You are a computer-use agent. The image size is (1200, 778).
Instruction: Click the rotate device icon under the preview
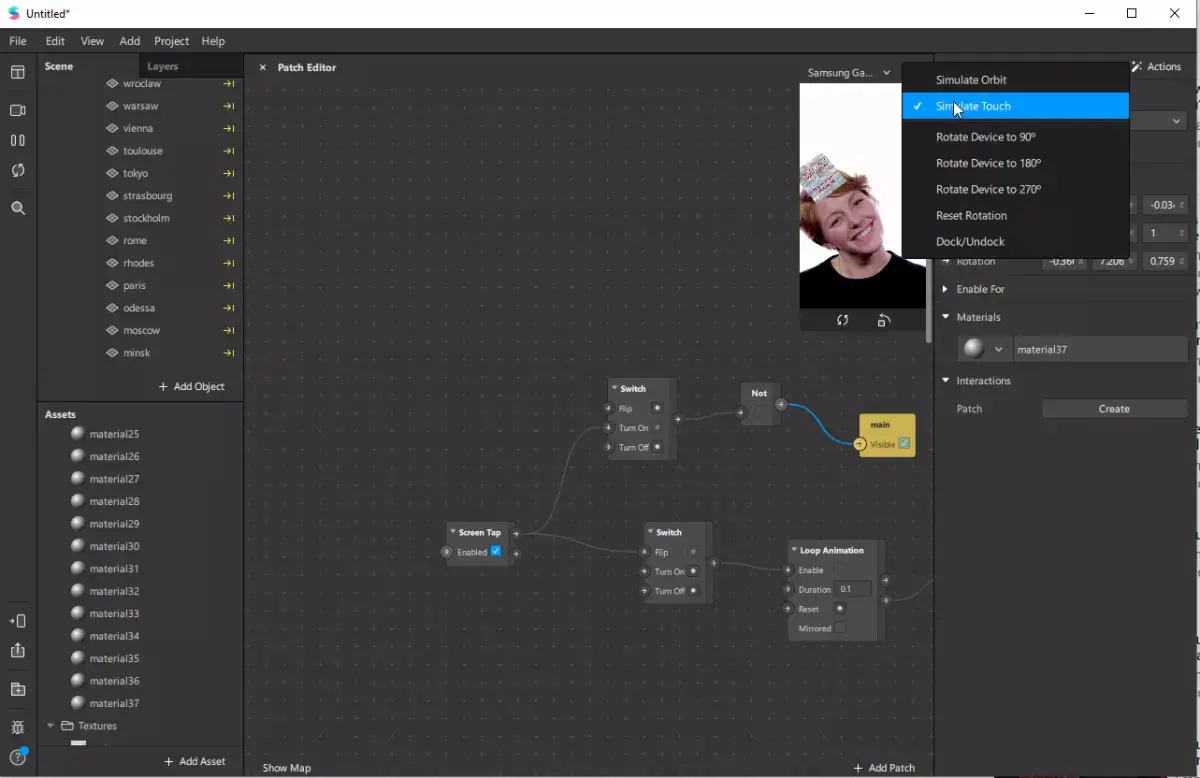pyautogui.click(x=884, y=320)
